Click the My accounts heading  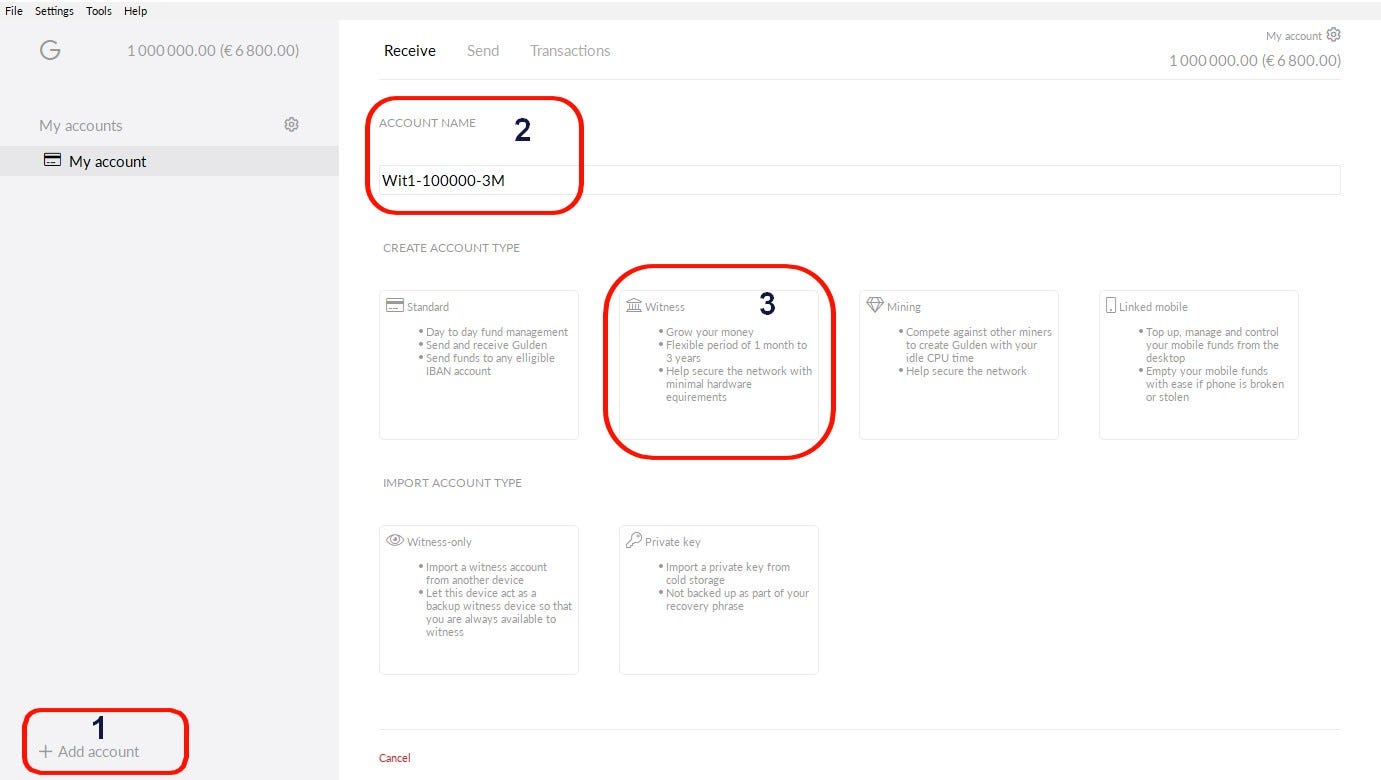tap(81, 126)
